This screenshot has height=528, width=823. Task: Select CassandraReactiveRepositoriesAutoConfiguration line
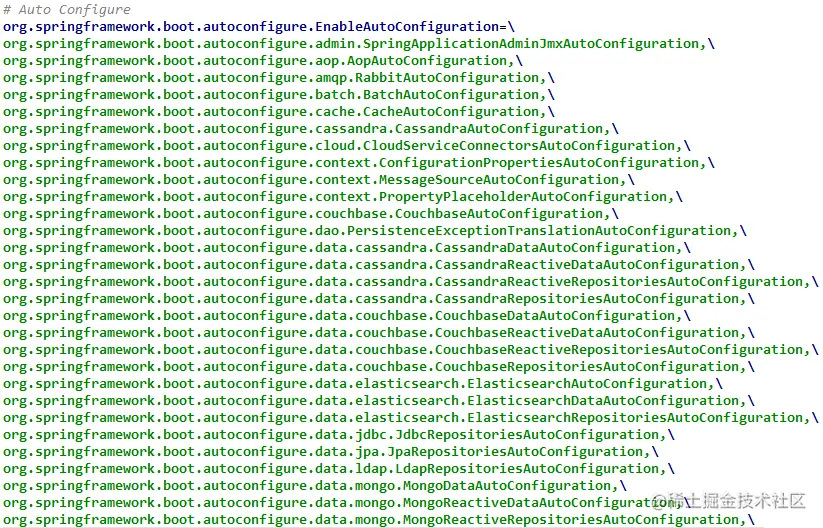tap(411, 282)
